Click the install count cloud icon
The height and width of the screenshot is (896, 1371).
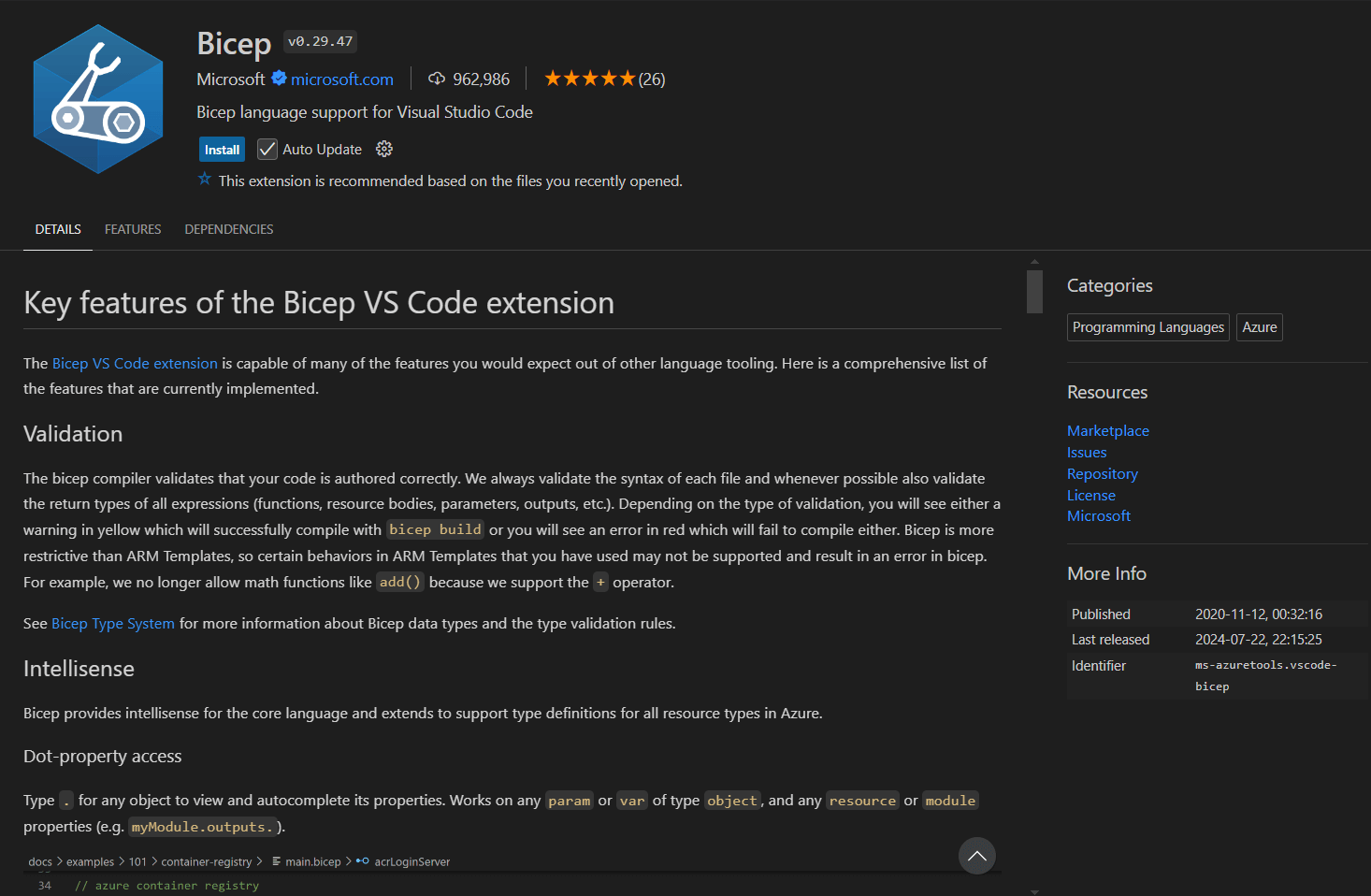pyautogui.click(x=437, y=79)
